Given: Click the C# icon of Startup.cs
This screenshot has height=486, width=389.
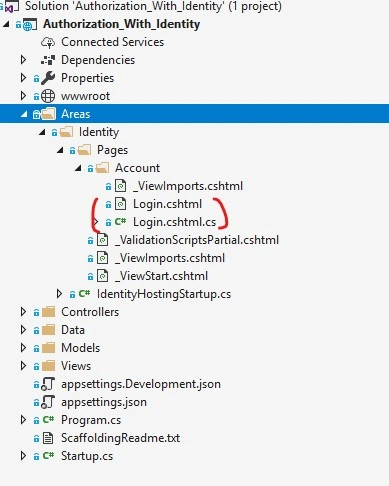Looking at the screenshot, I should coord(48,456).
